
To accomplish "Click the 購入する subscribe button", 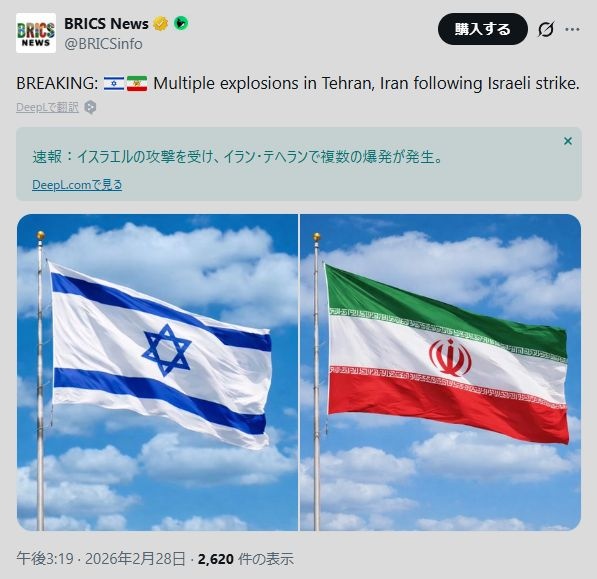I will 482,29.
